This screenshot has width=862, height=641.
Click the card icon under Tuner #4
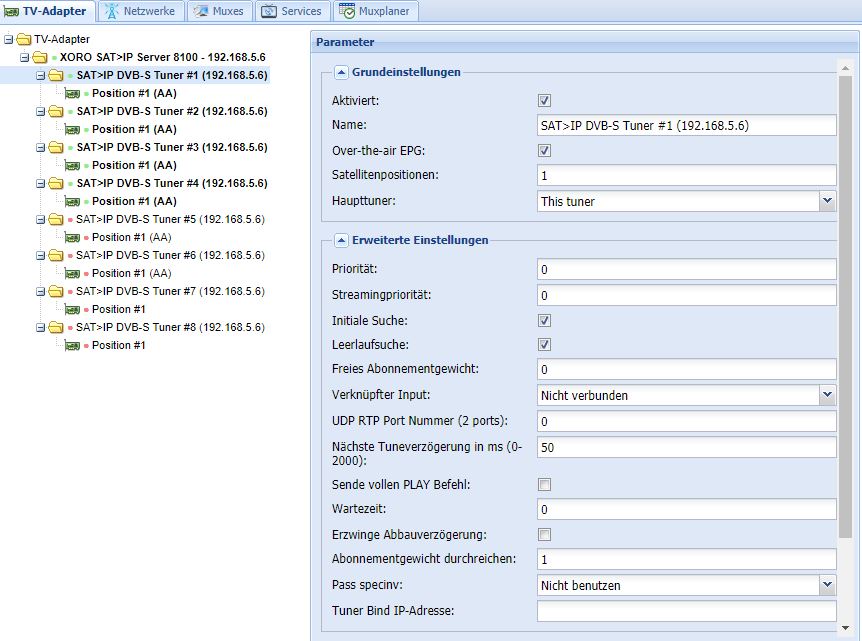click(73, 201)
